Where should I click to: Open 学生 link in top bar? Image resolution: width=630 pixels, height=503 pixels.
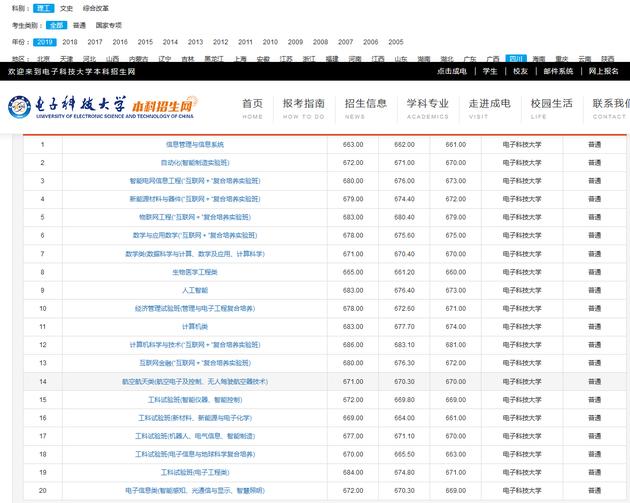point(490,71)
